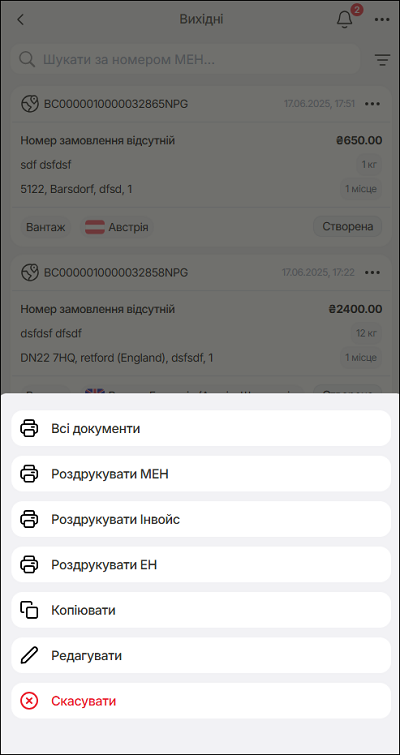Open header three-dot more menu
This screenshot has height=755, width=400.
point(382,20)
